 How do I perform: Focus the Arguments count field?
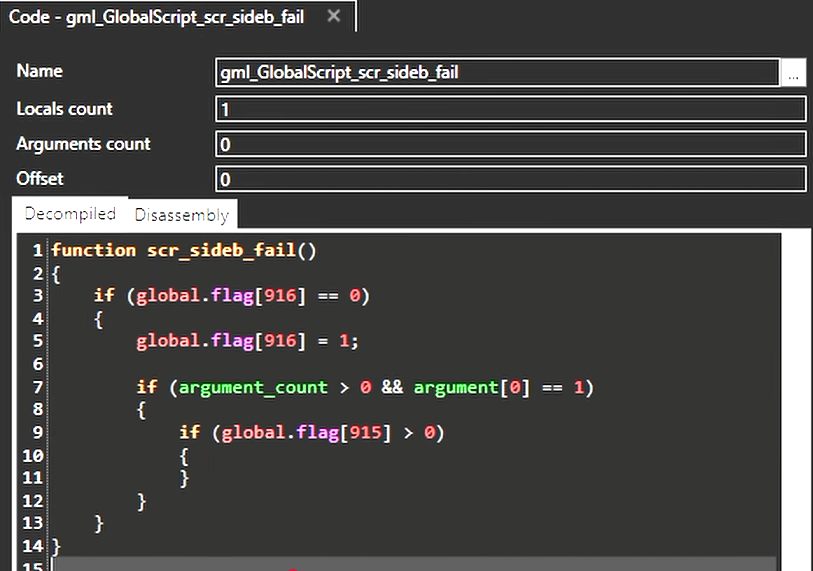pyautogui.click(x=511, y=144)
